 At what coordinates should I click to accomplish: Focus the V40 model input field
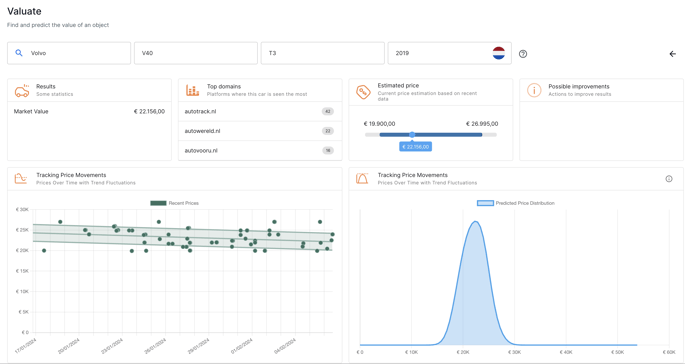[x=196, y=53]
